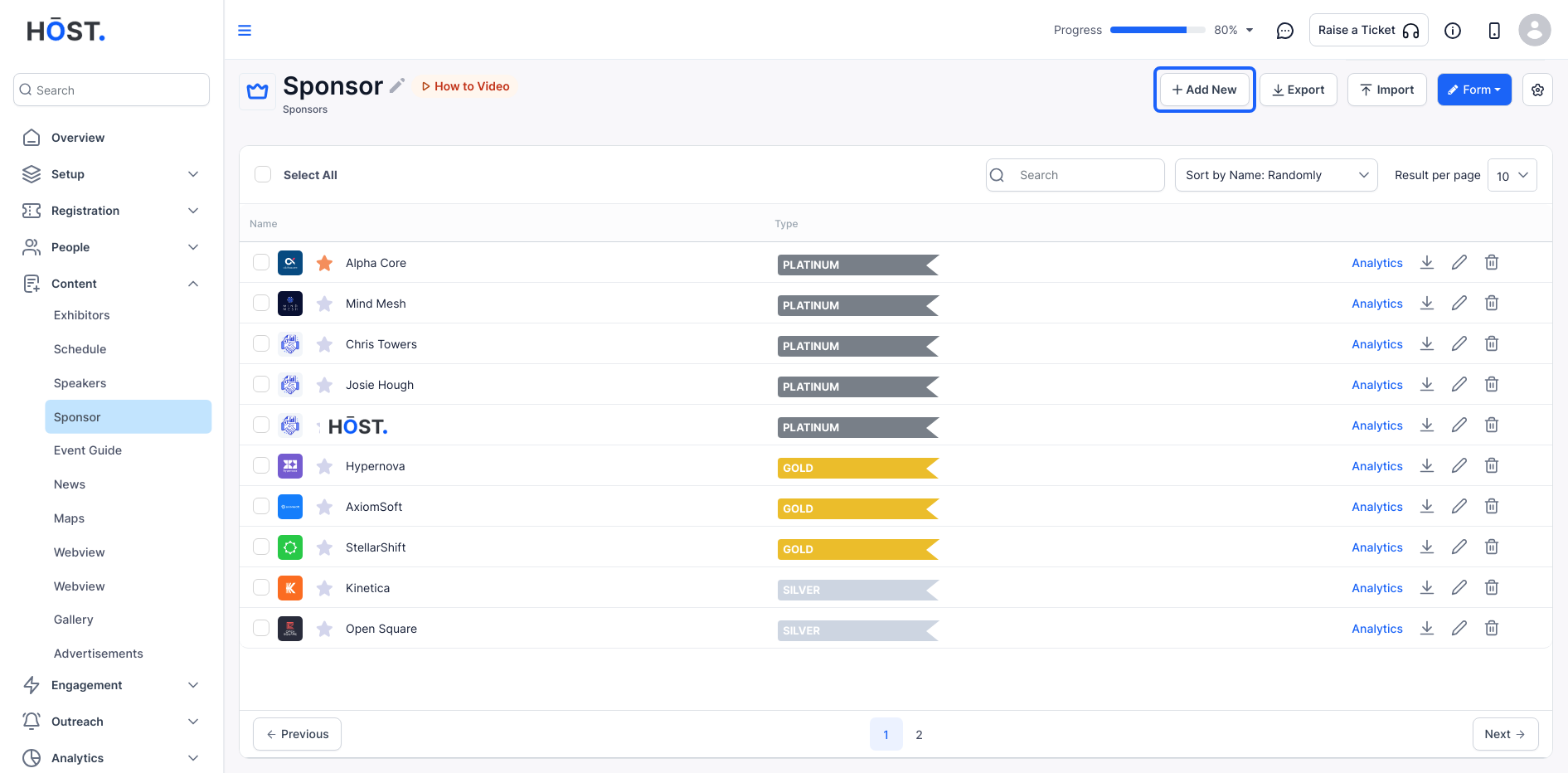Check the Select All checkbox
The width and height of the screenshot is (1568, 773).
(263, 174)
